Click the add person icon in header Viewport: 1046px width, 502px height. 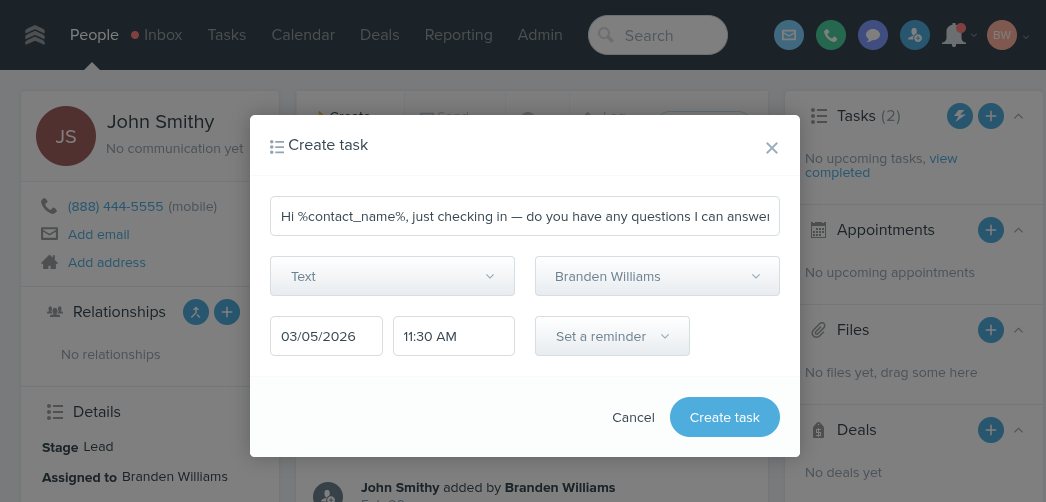(915, 35)
